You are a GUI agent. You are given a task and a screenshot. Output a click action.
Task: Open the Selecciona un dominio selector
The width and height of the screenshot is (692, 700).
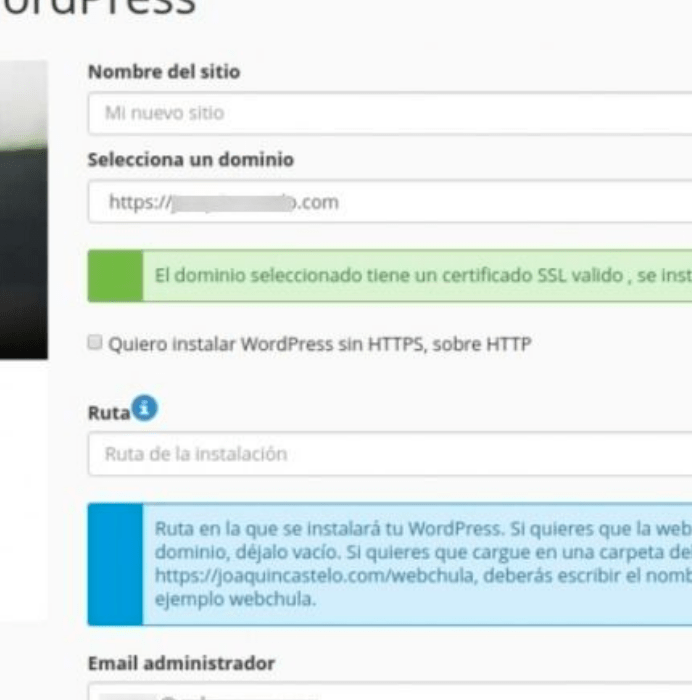tap(390, 202)
